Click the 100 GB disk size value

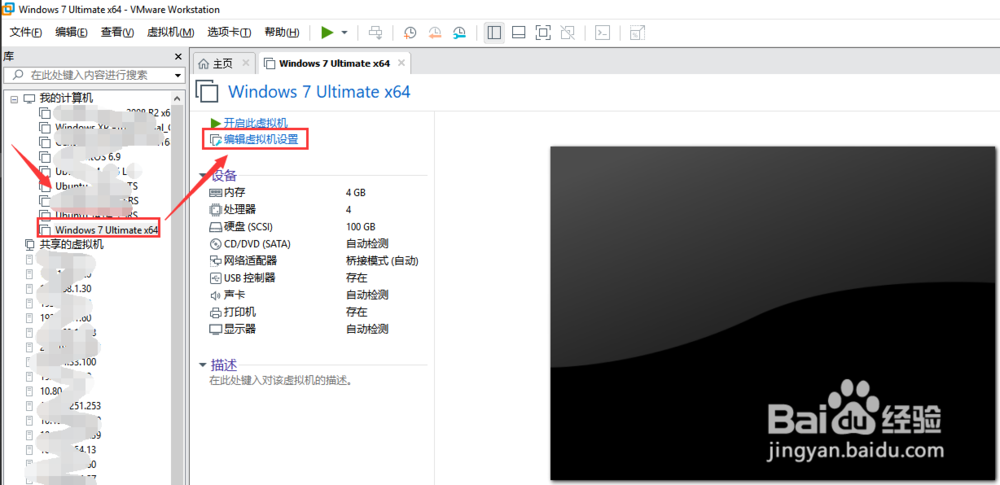pos(361,227)
